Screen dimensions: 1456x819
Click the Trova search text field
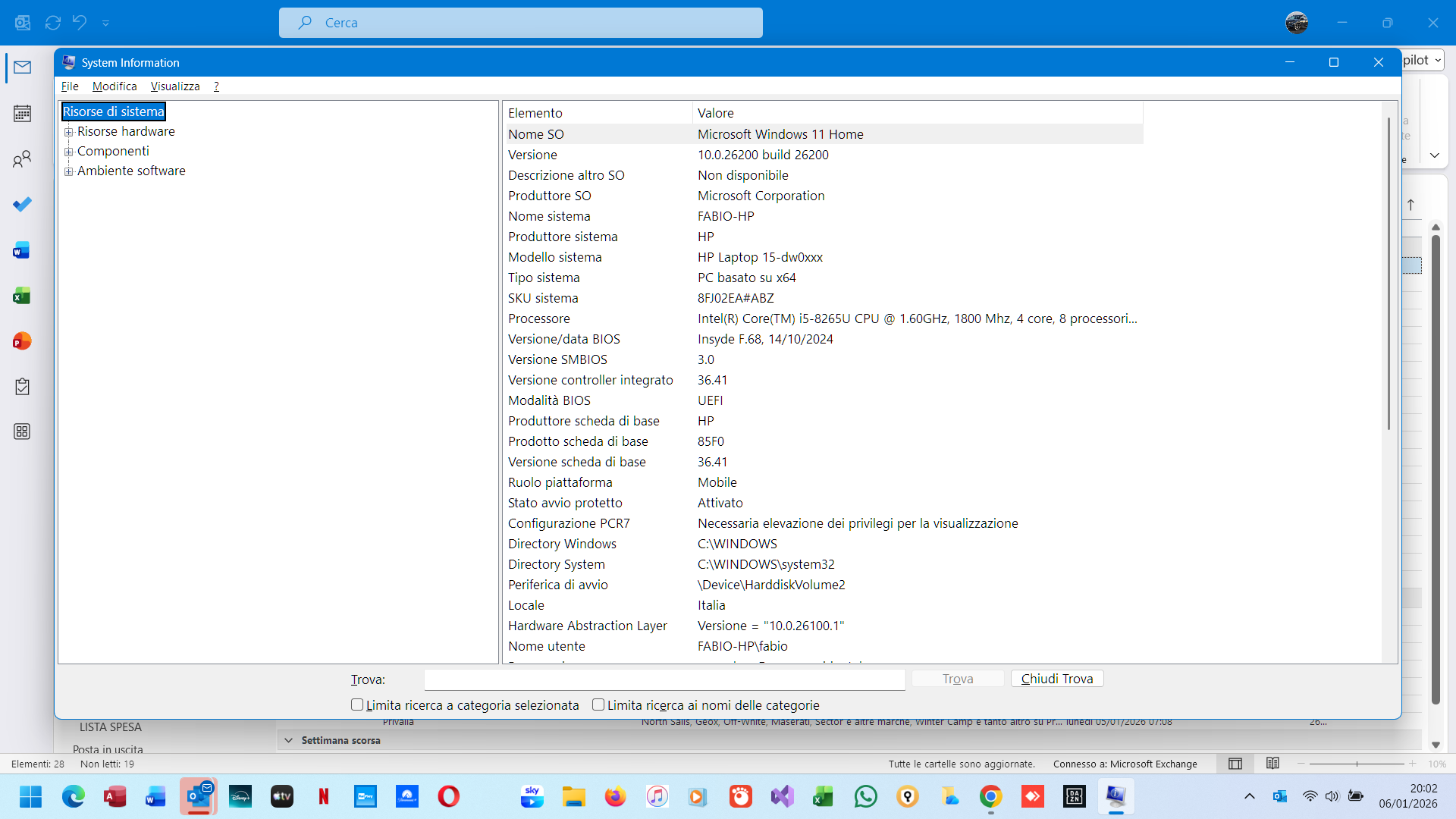(664, 679)
